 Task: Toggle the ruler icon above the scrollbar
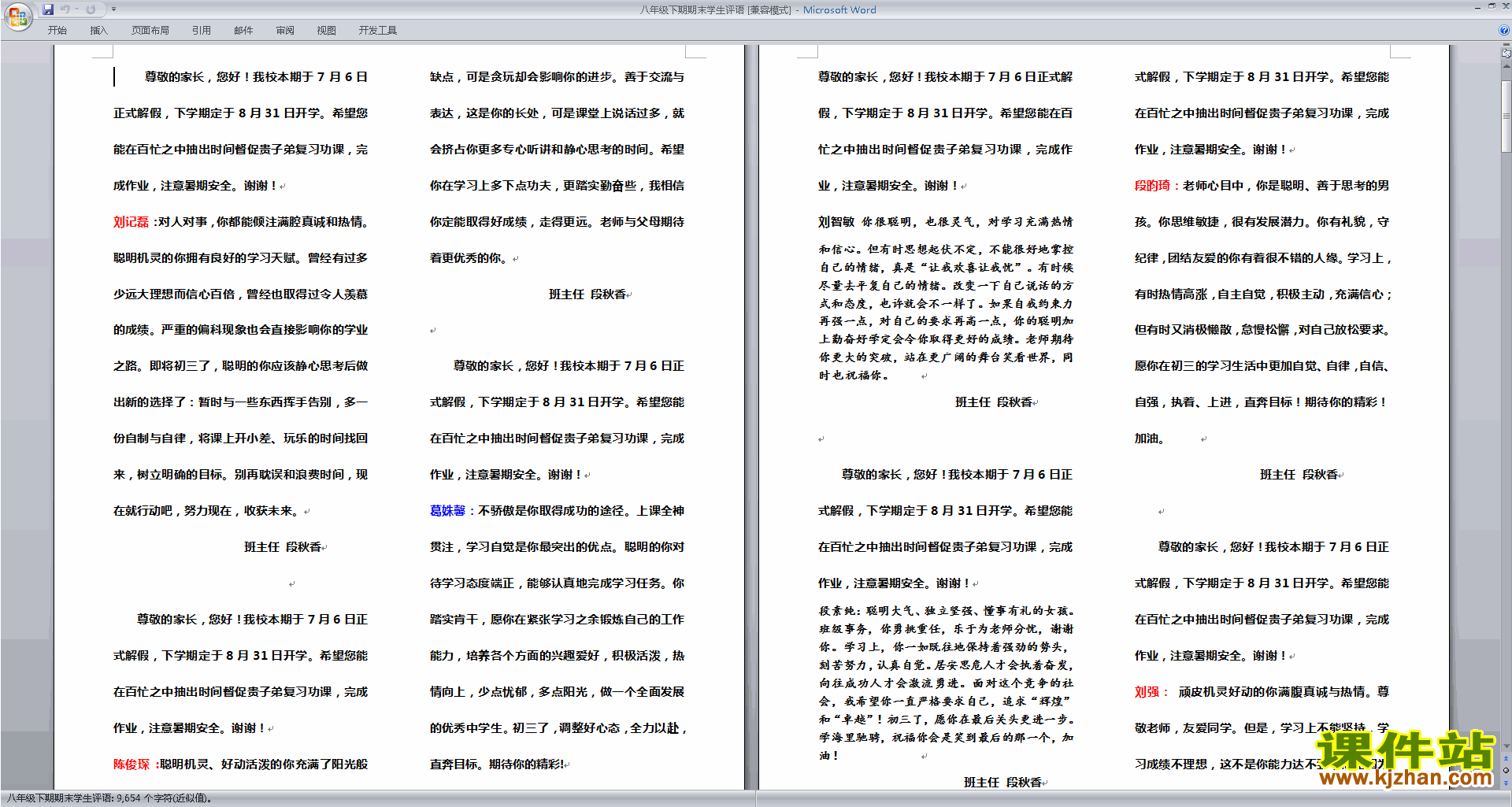coord(1506,54)
